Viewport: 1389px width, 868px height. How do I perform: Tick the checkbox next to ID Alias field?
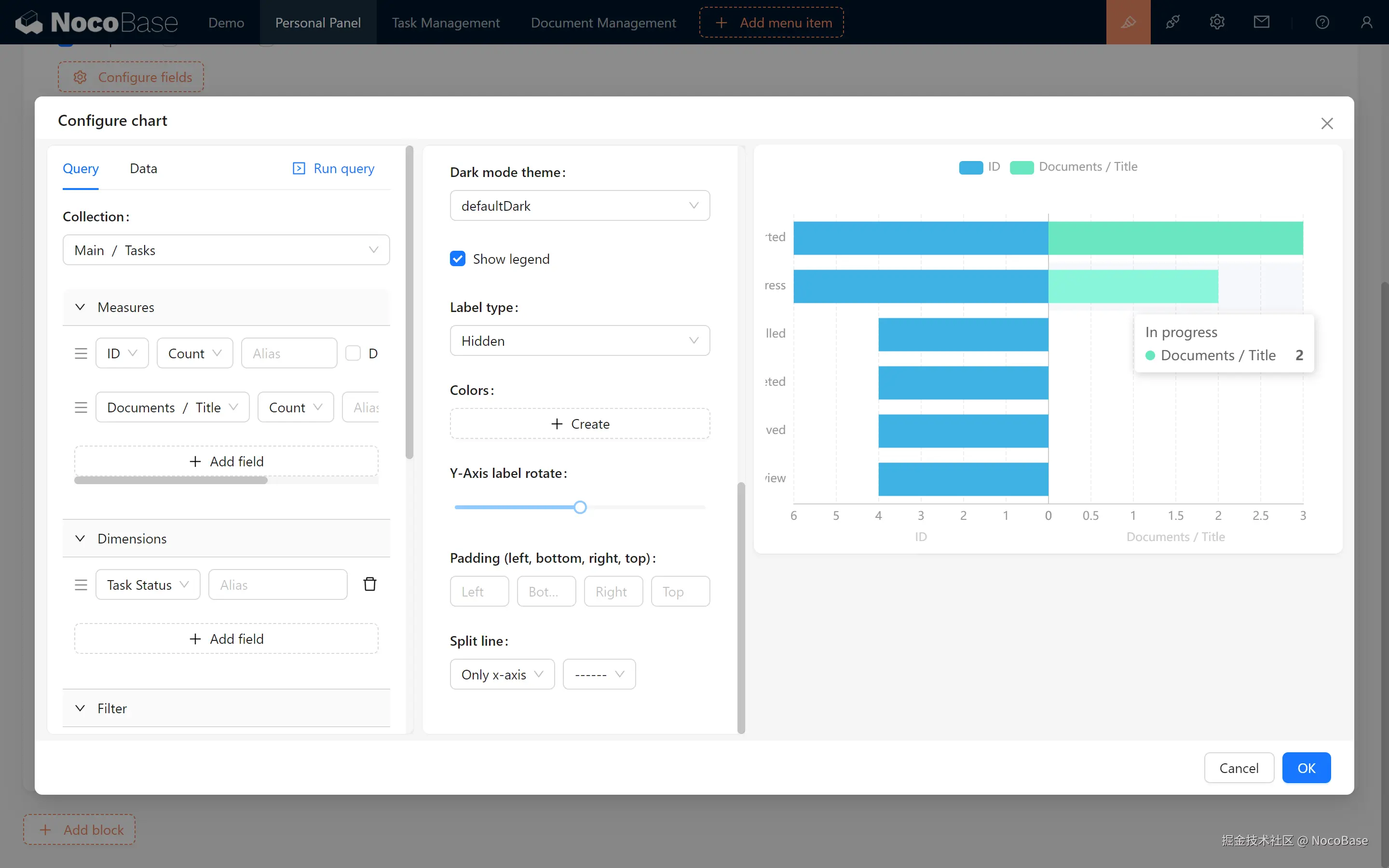coord(353,353)
